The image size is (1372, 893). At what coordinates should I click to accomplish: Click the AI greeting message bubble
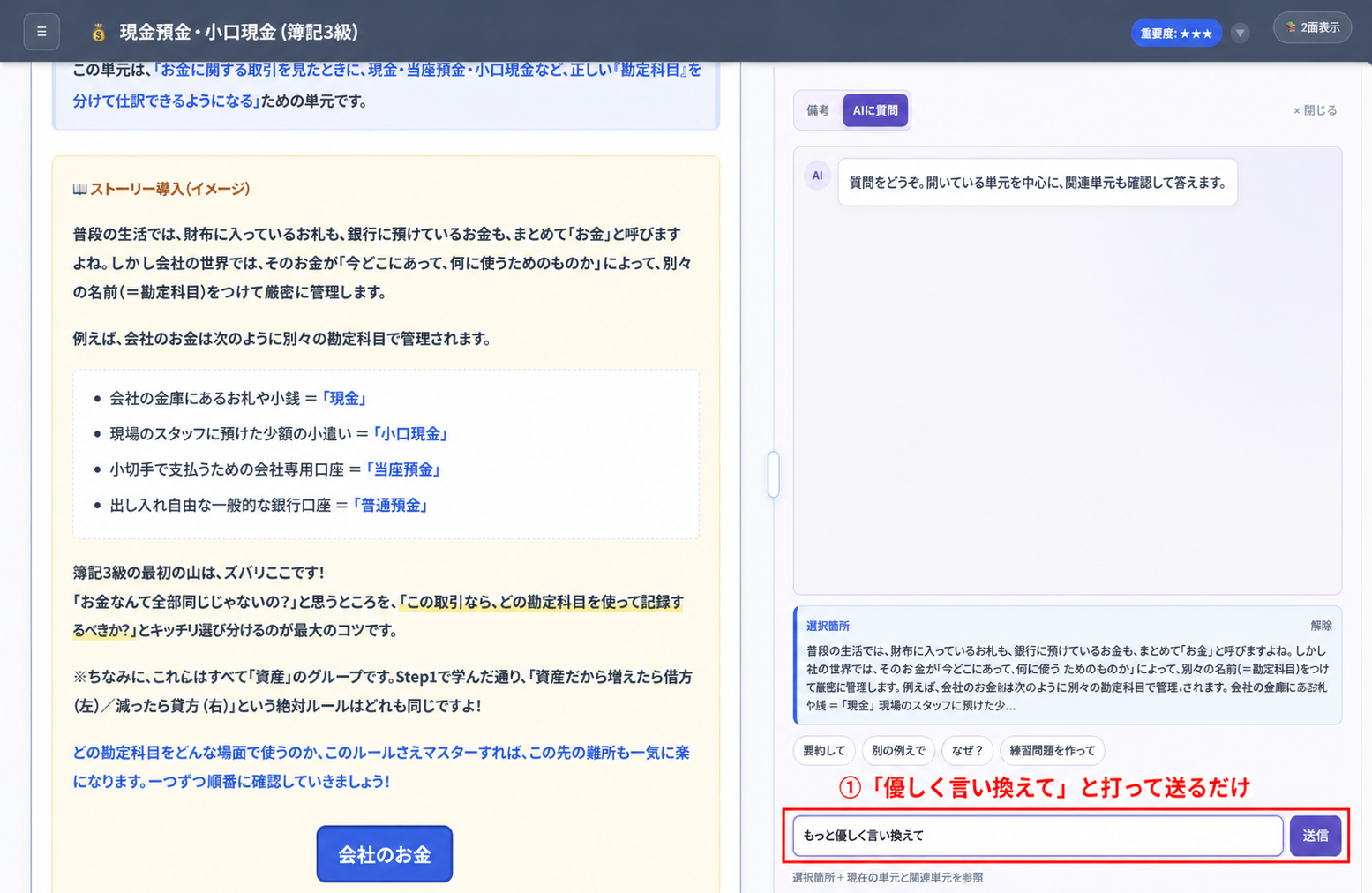[1038, 183]
